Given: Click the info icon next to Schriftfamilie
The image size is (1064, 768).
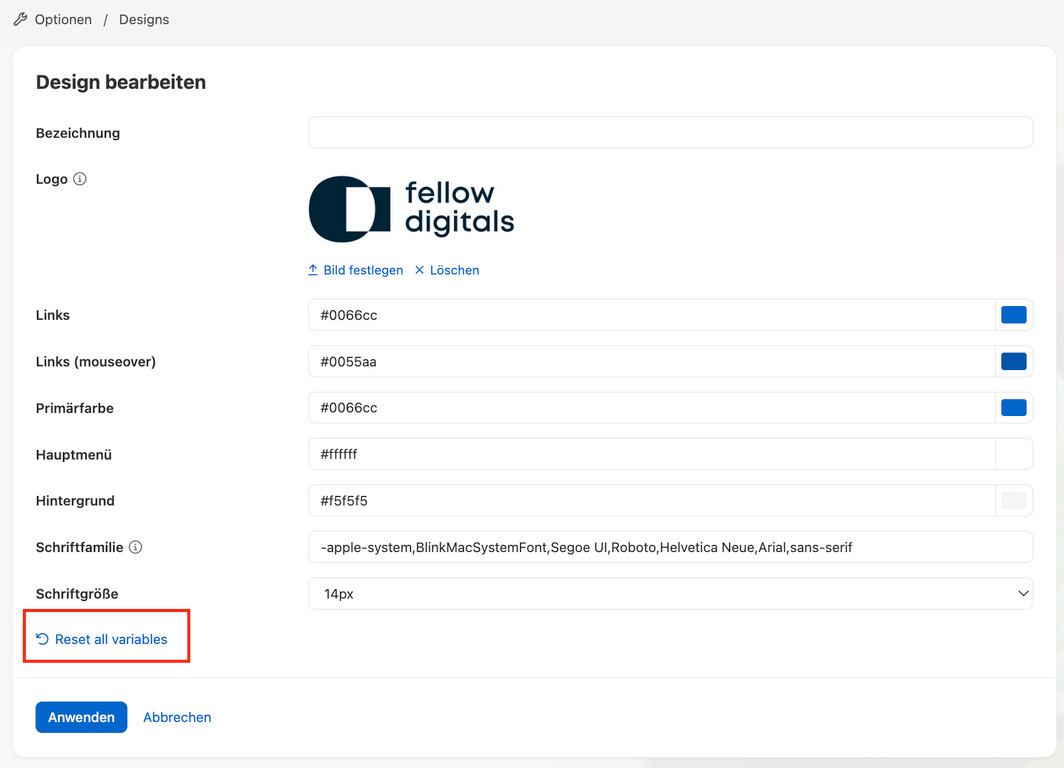Looking at the screenshot, I should point(136,547).
